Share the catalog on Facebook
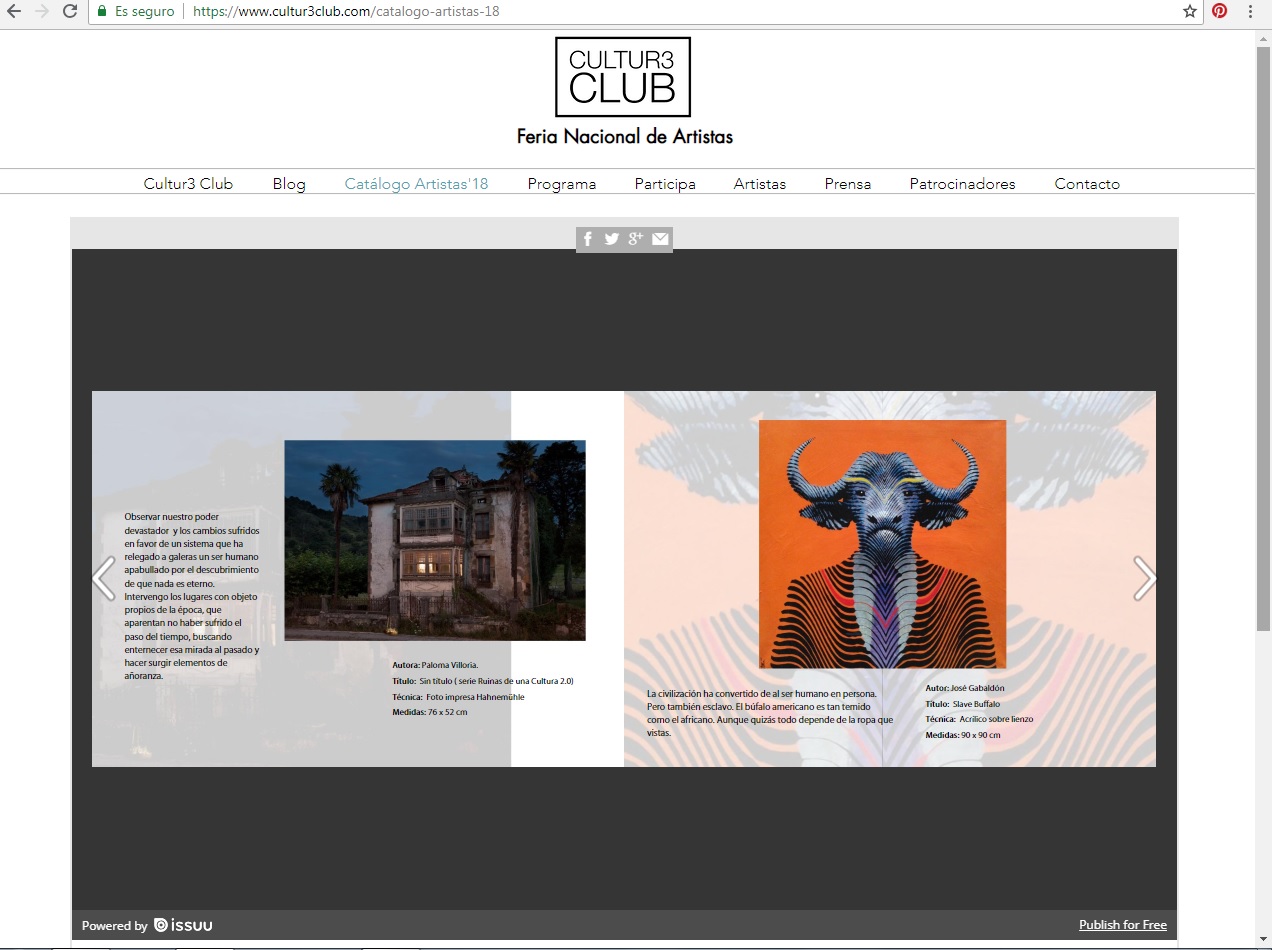Image resolution: width=1272 pixels, height=950 pixels. click(x=588, y=239)
